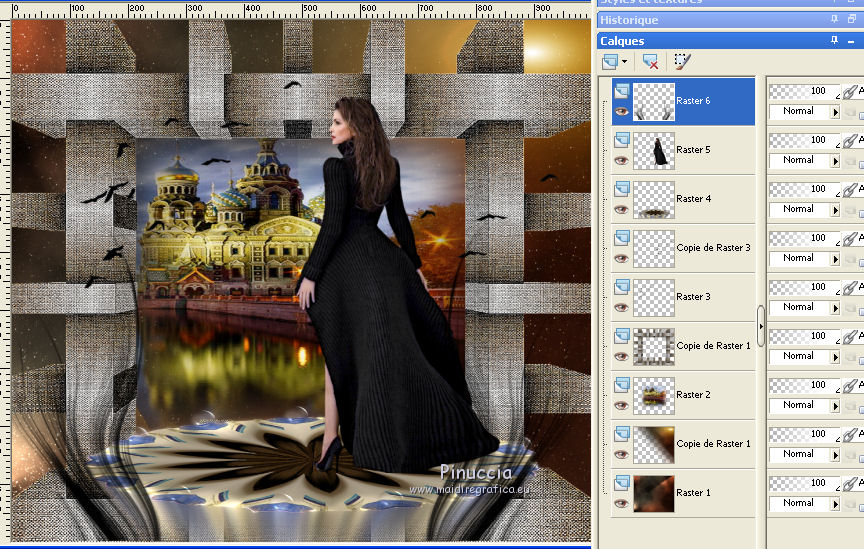
Task: Toggle visibility of Copie de Raster 3
Action: tap(622, 259)
